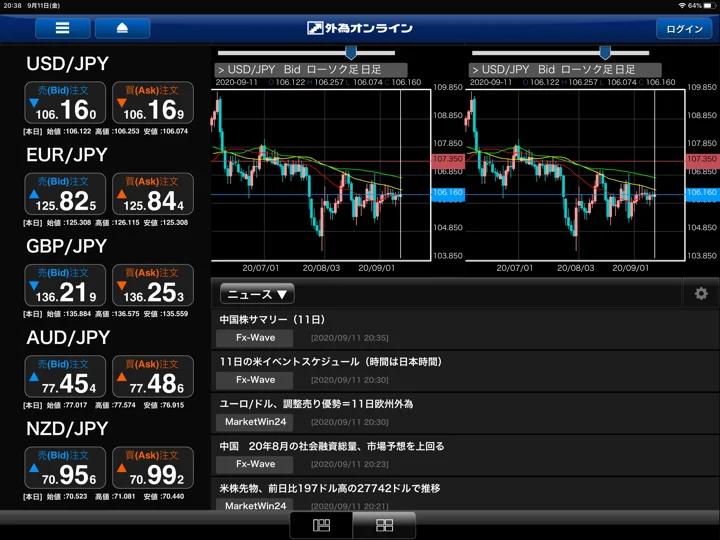Place NZD/JPY buy (Ask) order 70.992
The width and height of the screenshot is (720, 540).
coord(153,467)
